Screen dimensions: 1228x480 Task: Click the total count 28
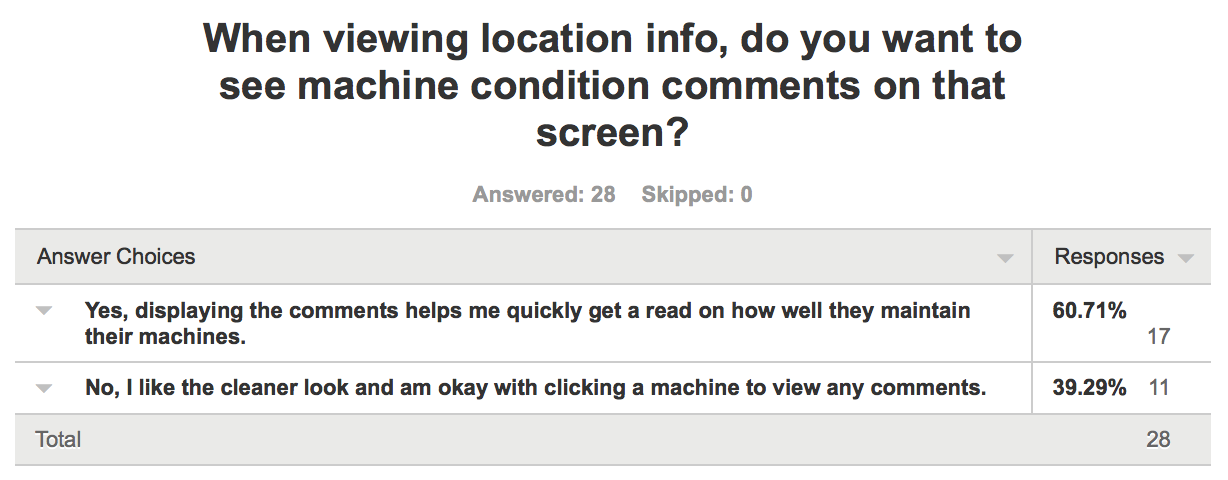(1158, 439)
